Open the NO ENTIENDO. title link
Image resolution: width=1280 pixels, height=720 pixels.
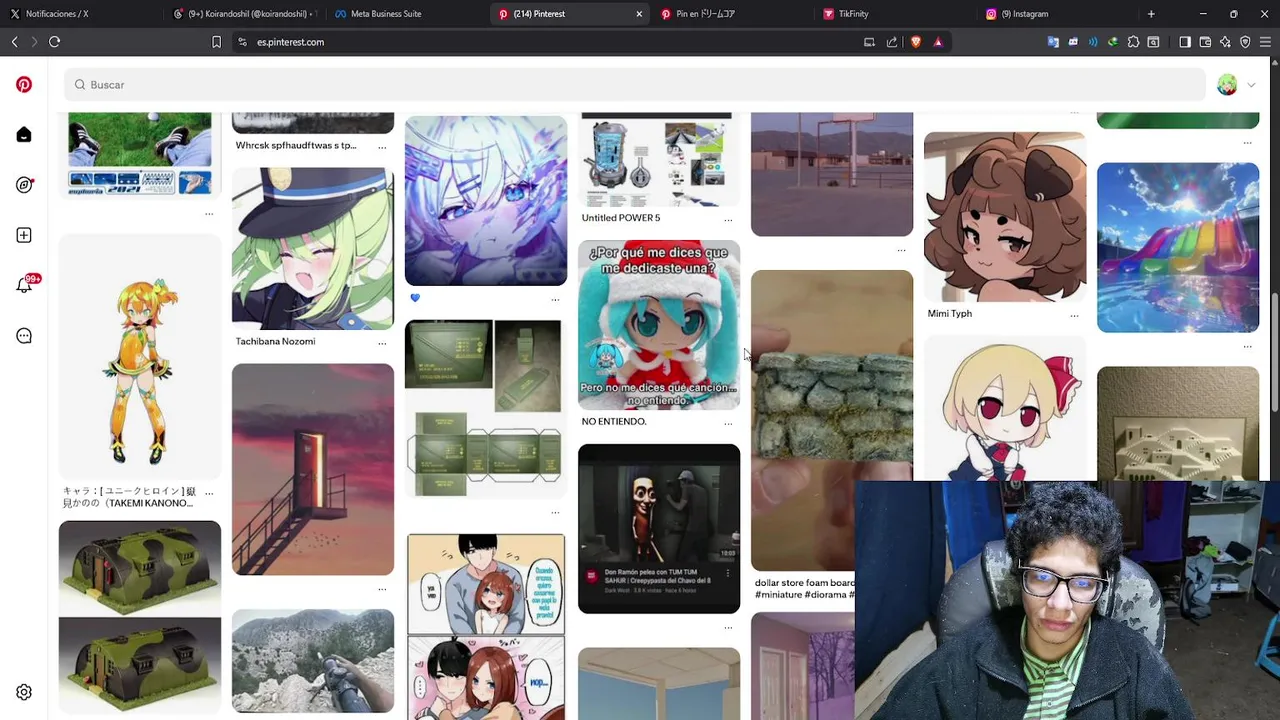point(613,422)
